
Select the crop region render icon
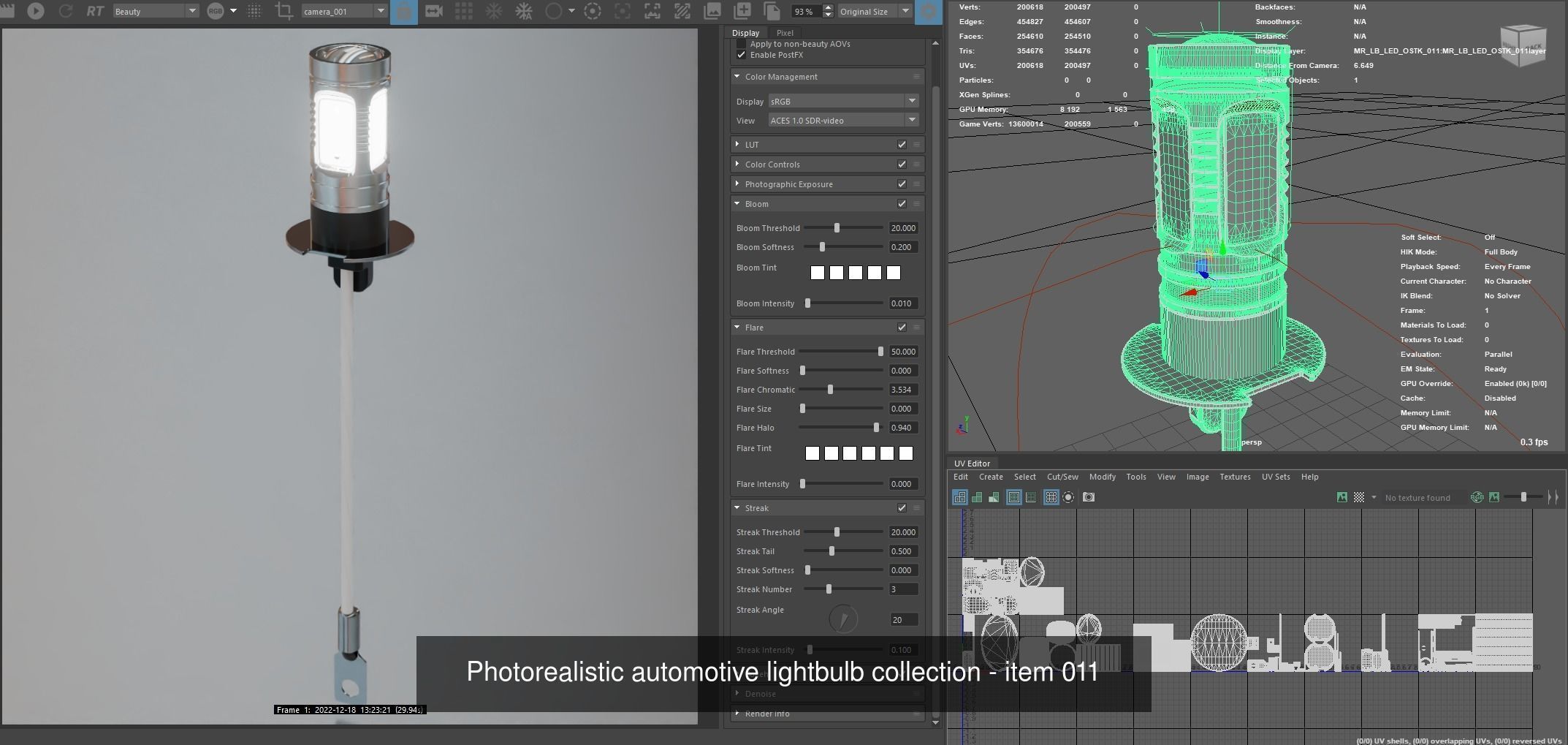(x=284, y=11)
